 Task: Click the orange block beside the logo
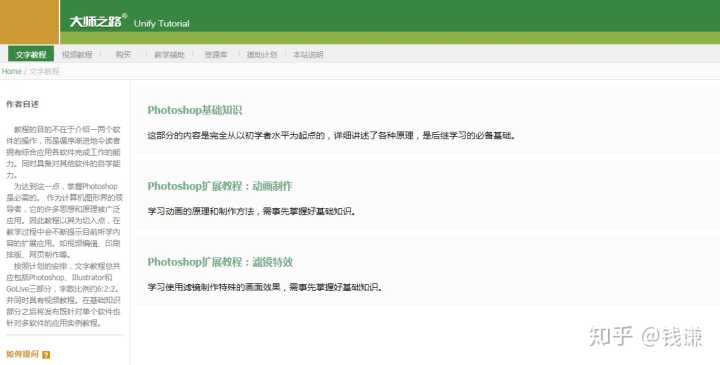point(29,22)
